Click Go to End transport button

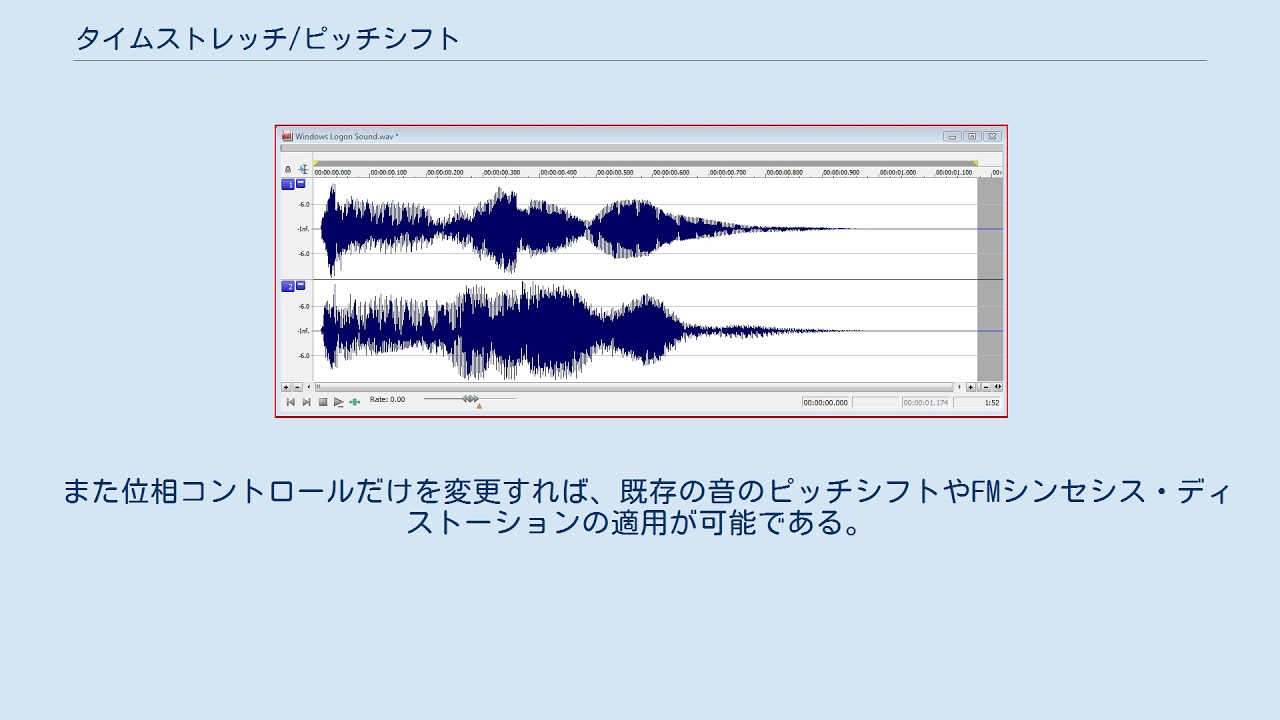tap(307, 402)
